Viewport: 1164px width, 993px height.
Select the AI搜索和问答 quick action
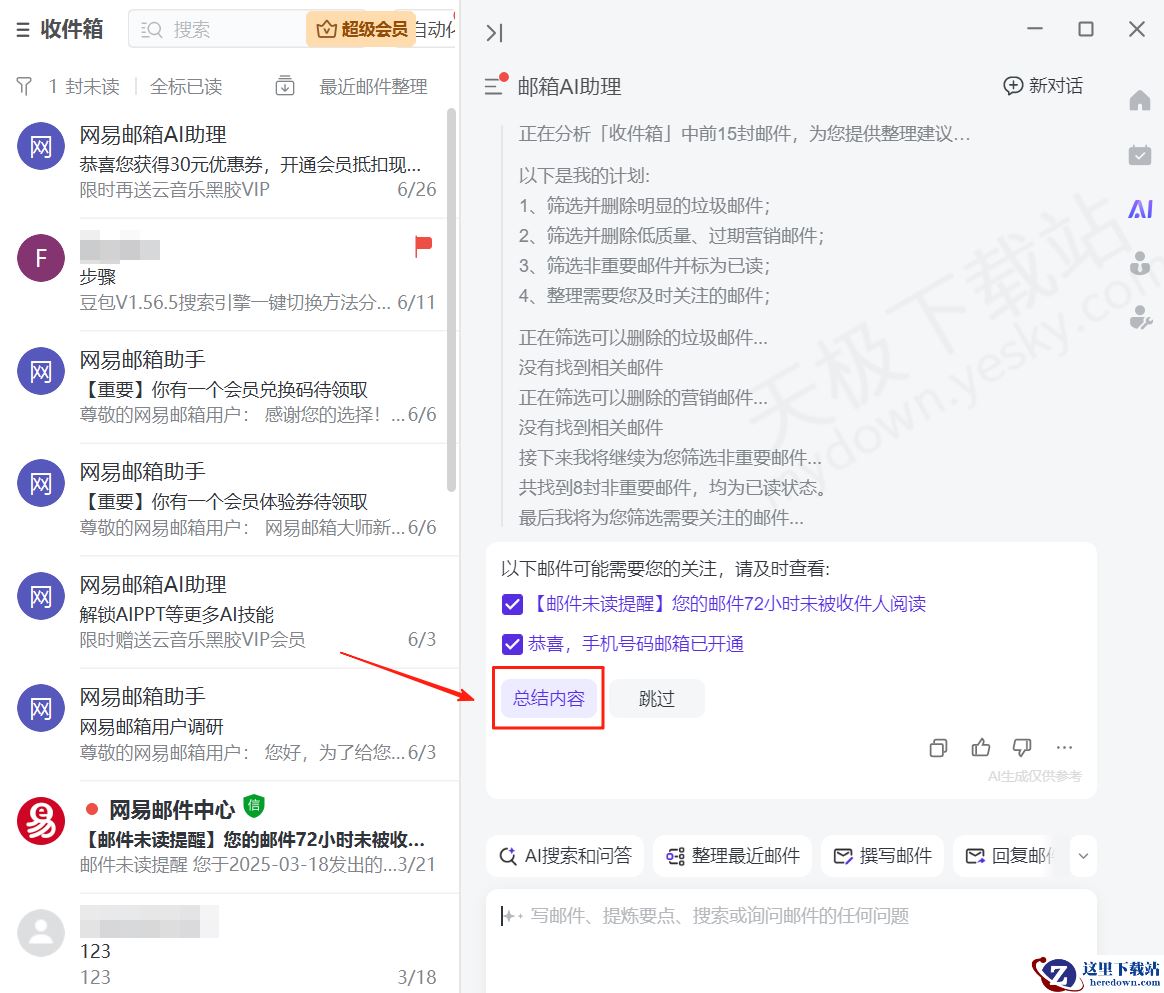point(566,856)
